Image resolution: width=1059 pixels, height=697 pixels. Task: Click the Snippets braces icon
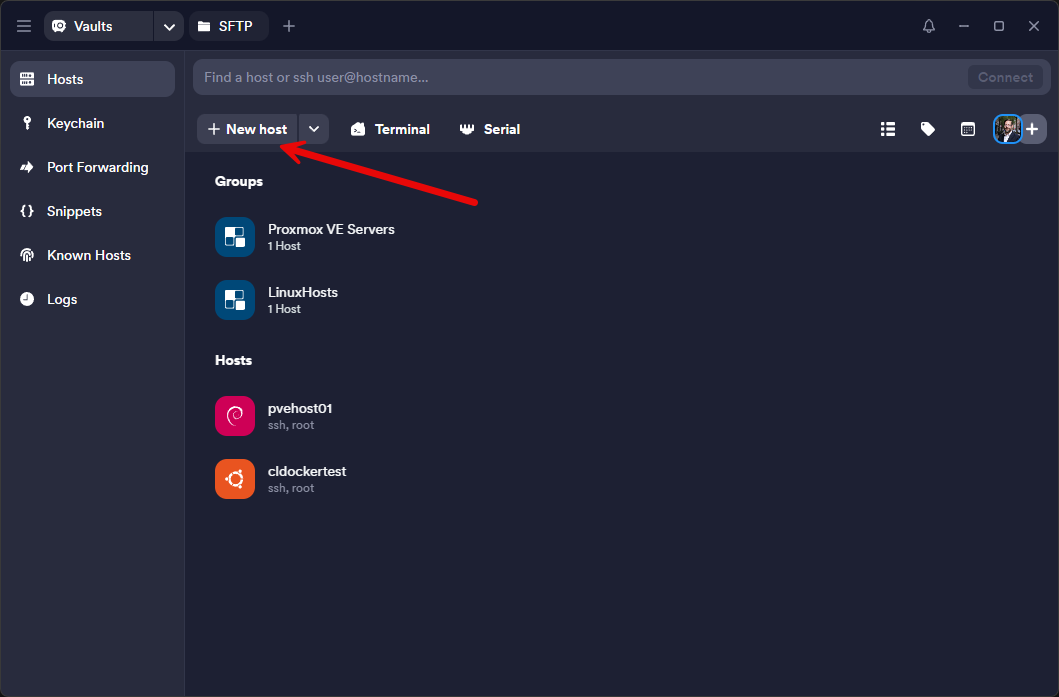pyautogui.click(x=27, y=211)
